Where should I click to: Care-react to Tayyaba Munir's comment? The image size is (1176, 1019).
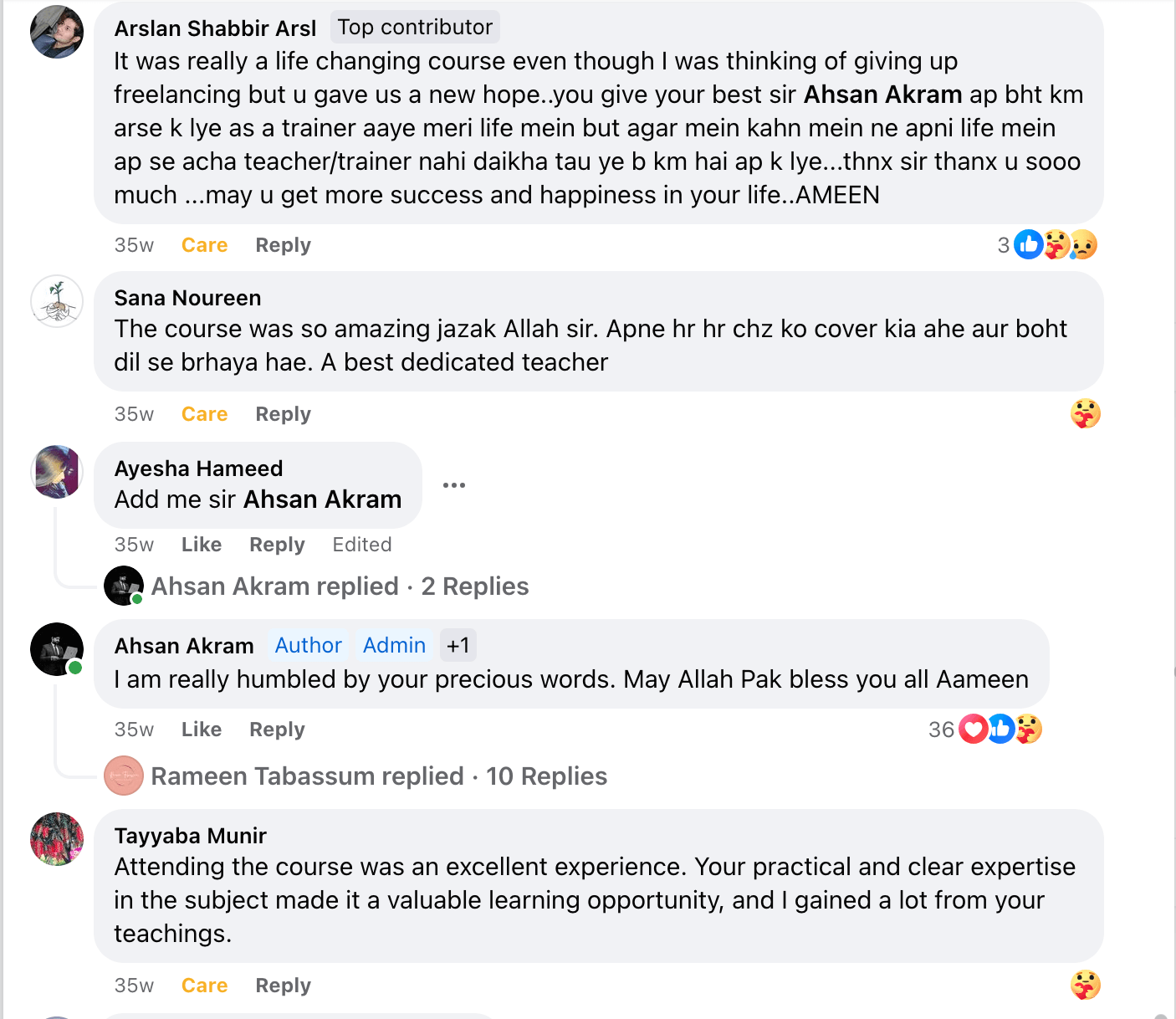point(204,985)
